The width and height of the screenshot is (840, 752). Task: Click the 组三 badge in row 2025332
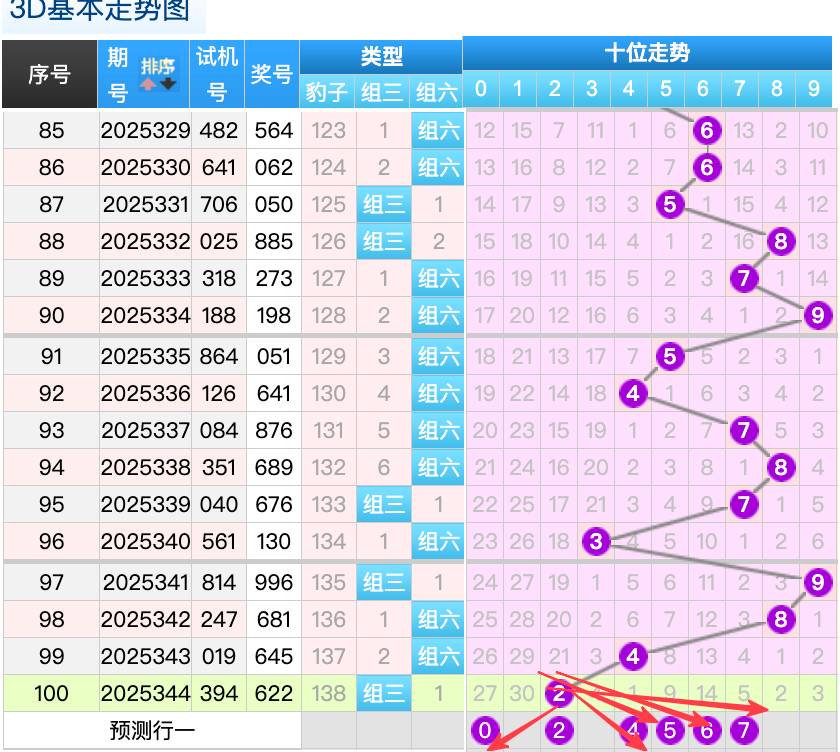[384, 241]
